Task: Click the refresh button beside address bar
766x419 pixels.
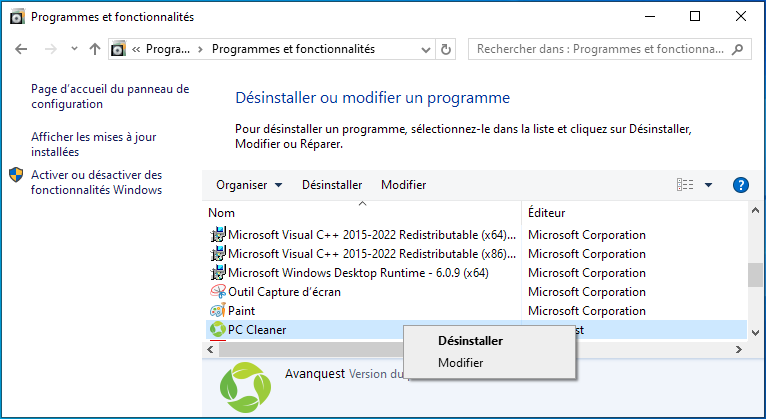Action: 446,49
